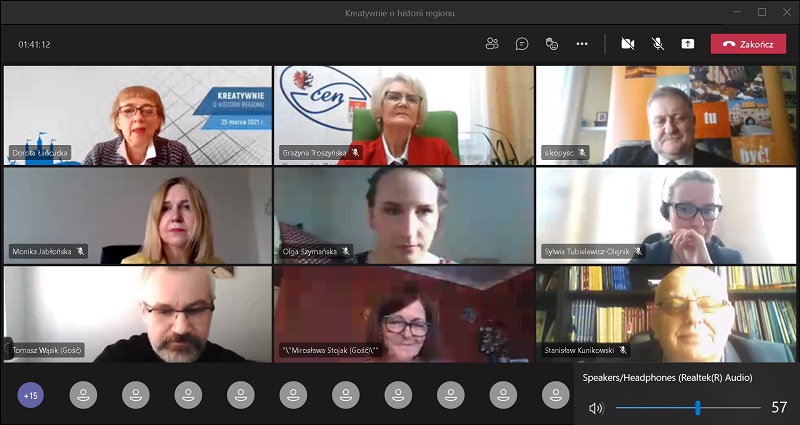Click the Speakers/Headphones (Realtek(R) Audio) label

(x=667, y=378)
